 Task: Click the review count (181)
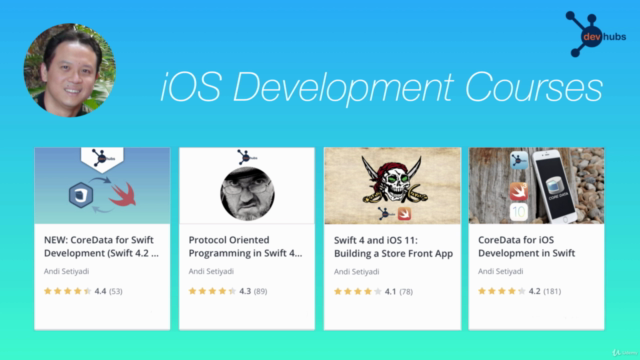coord(552,291)
